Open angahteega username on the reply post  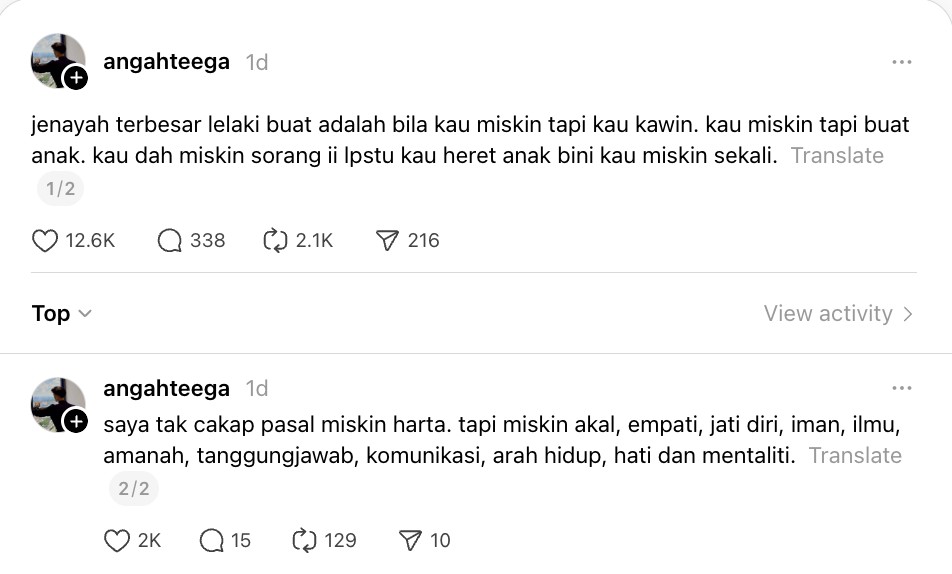click(166, 388)
